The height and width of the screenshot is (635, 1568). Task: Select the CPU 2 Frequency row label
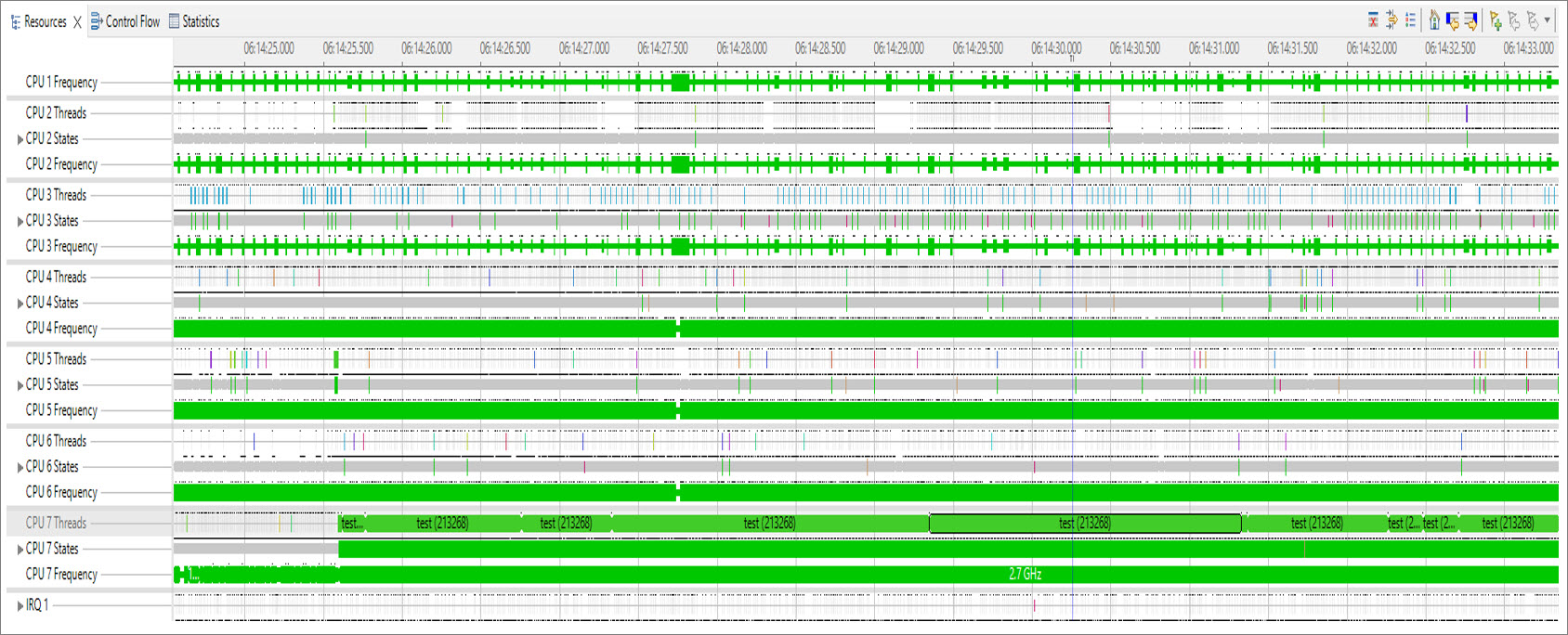coord(61,164)
